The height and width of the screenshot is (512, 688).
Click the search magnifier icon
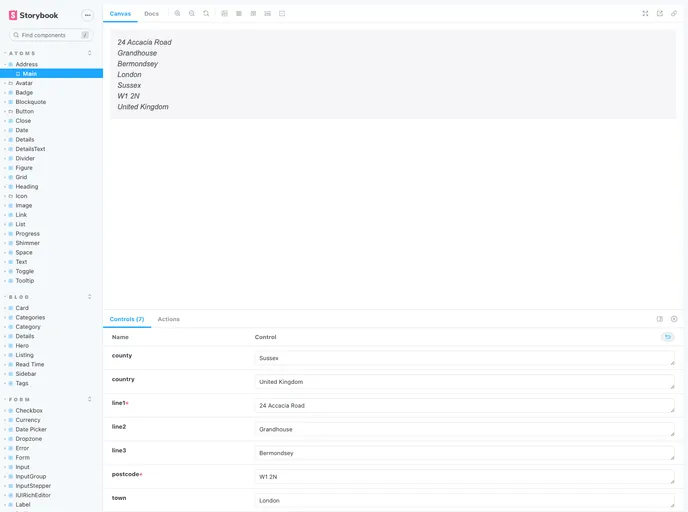point(16,35)
